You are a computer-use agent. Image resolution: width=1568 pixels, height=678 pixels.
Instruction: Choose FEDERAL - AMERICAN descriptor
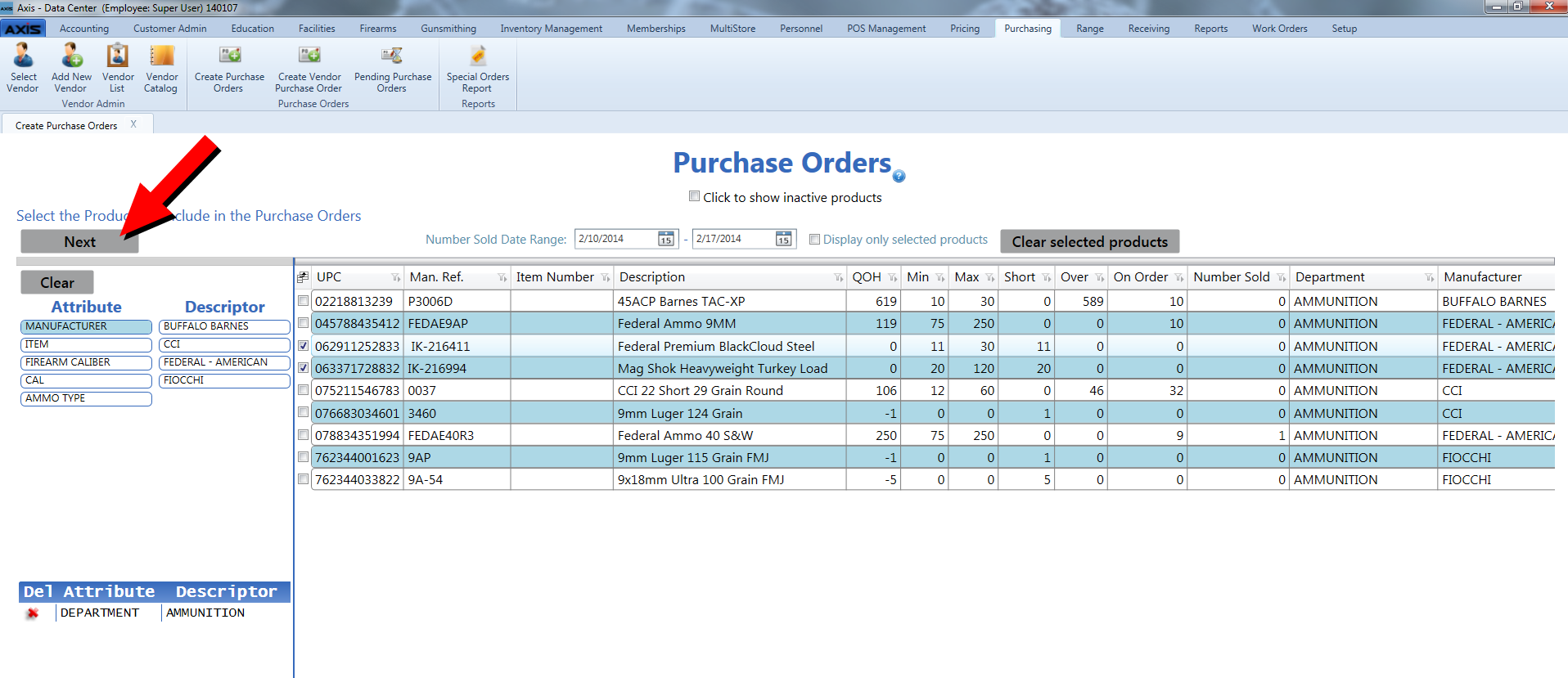click(x=224, y=362)
